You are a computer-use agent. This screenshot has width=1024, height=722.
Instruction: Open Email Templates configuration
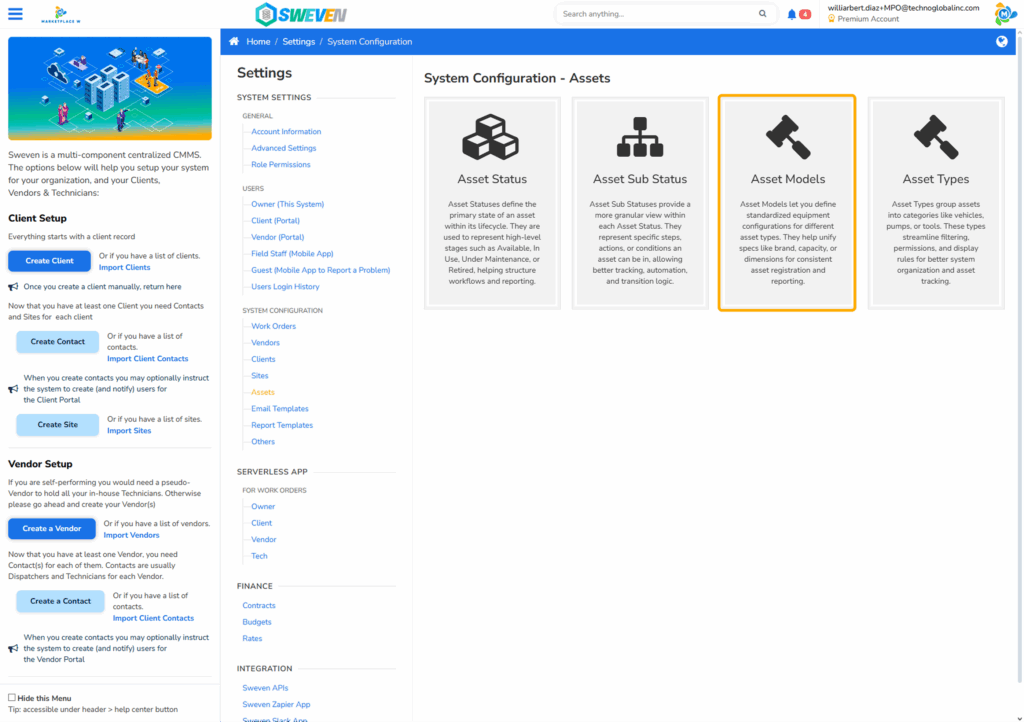click(x=280, y=409)
